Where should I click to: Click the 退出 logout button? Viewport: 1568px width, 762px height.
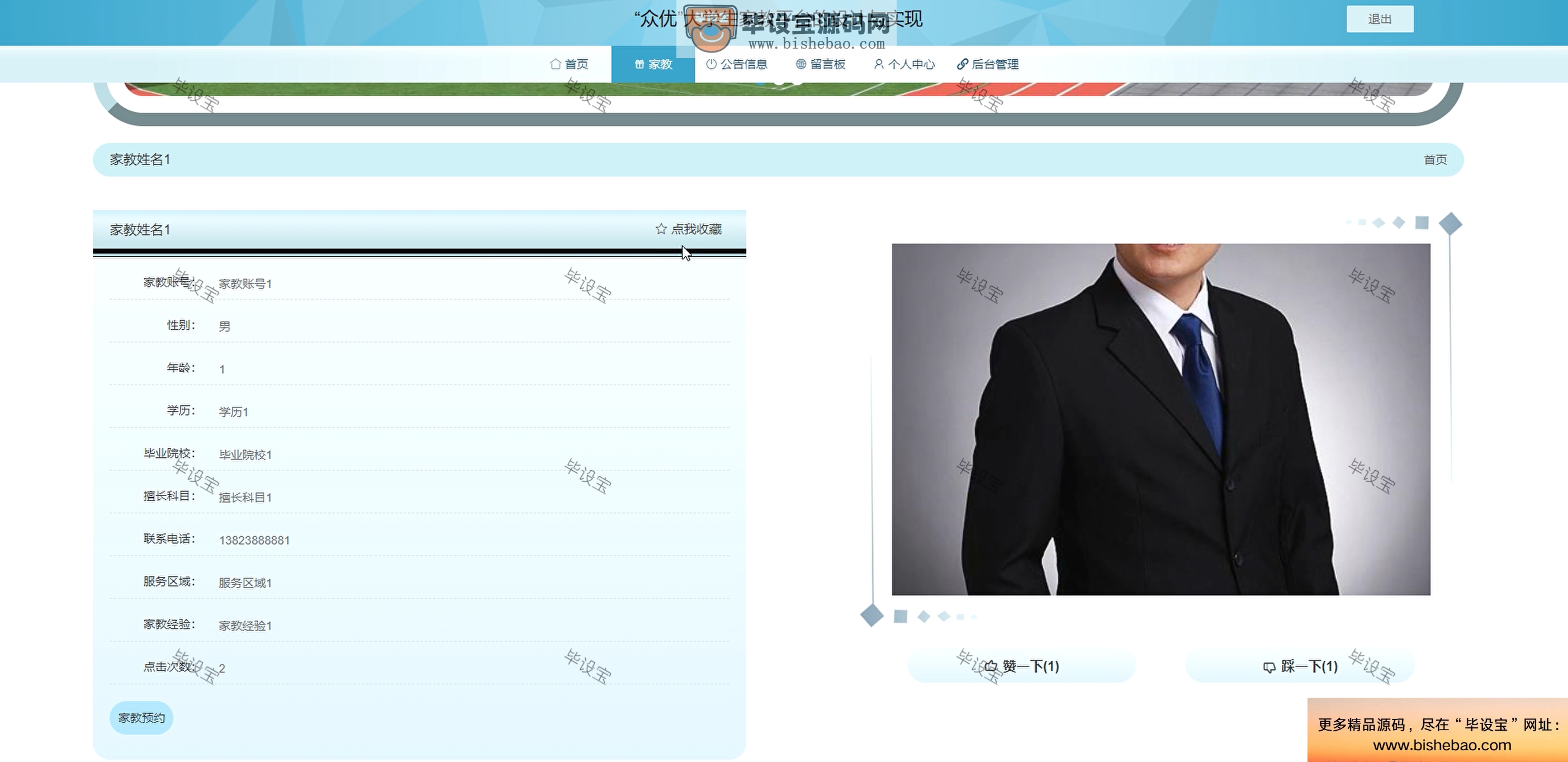coord(1379,20)
